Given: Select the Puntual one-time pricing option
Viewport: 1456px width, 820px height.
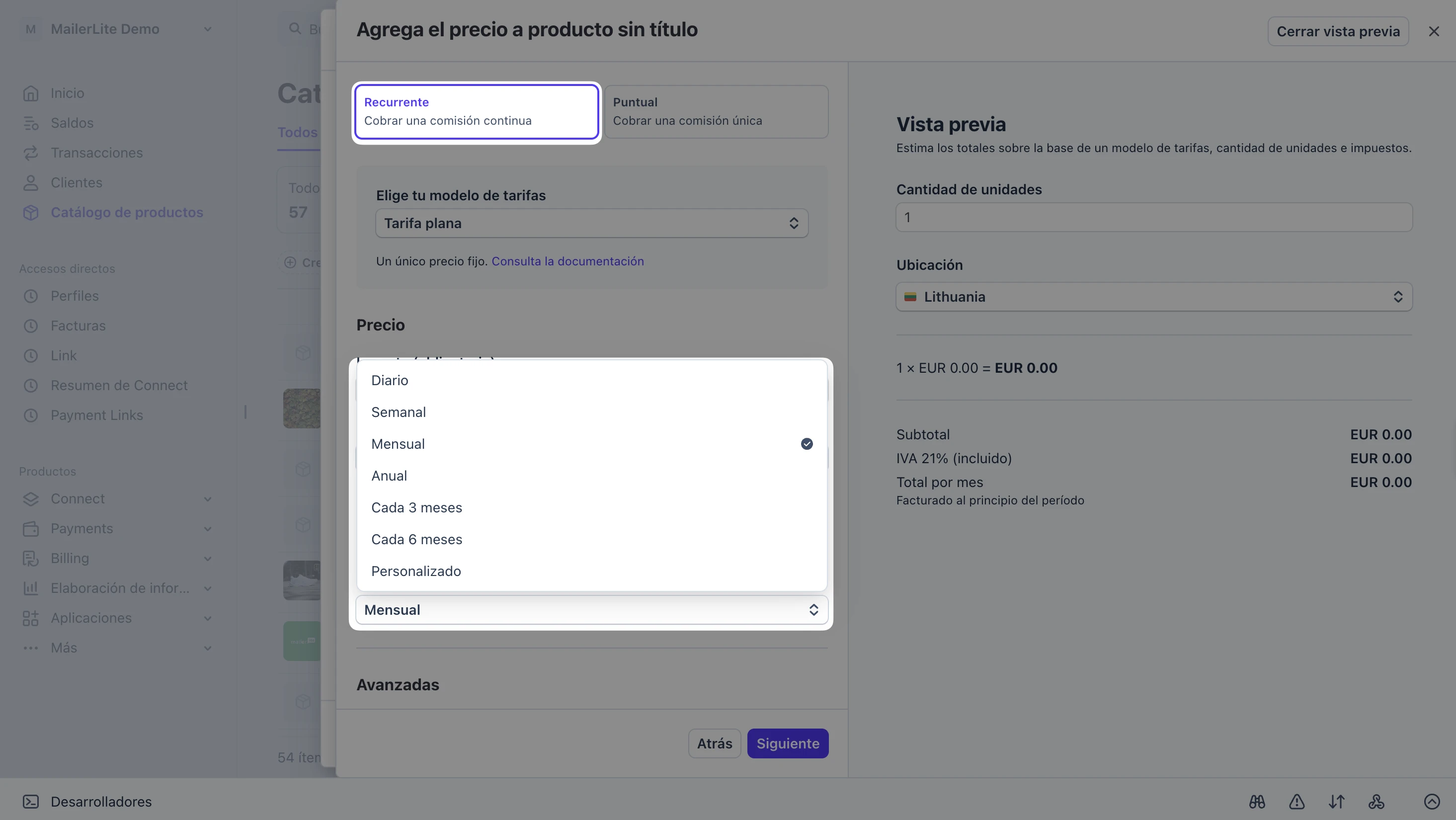Looking at the screenshot, I should coord(716,112).
